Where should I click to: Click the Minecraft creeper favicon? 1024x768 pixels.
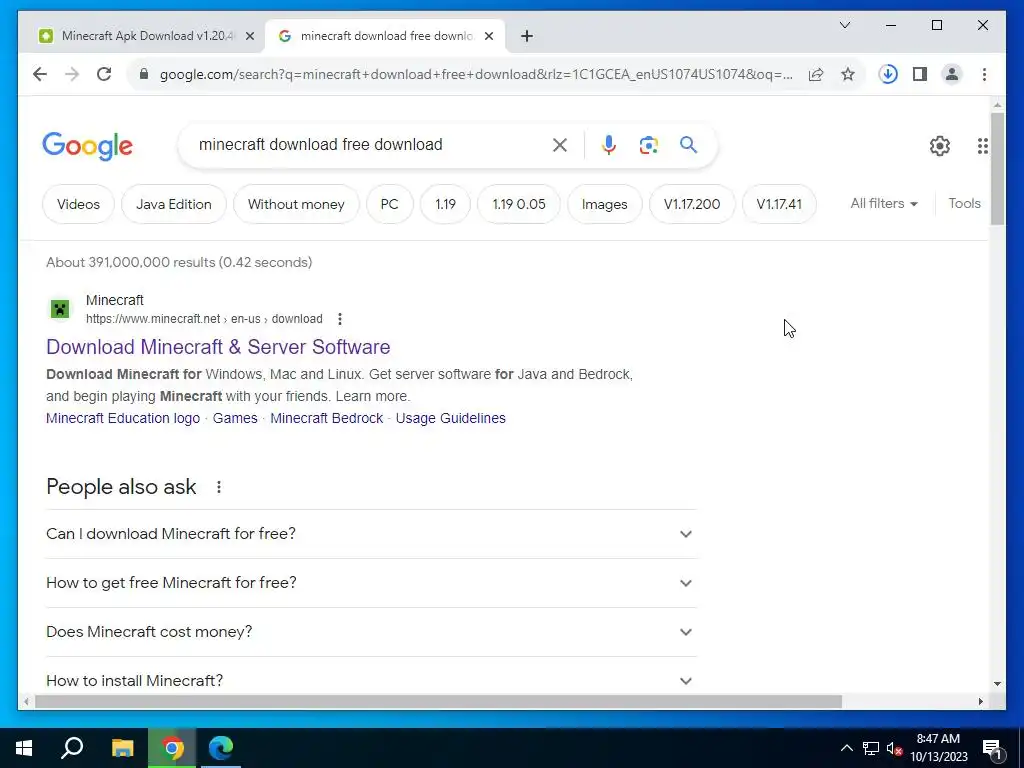pos(60,309)
